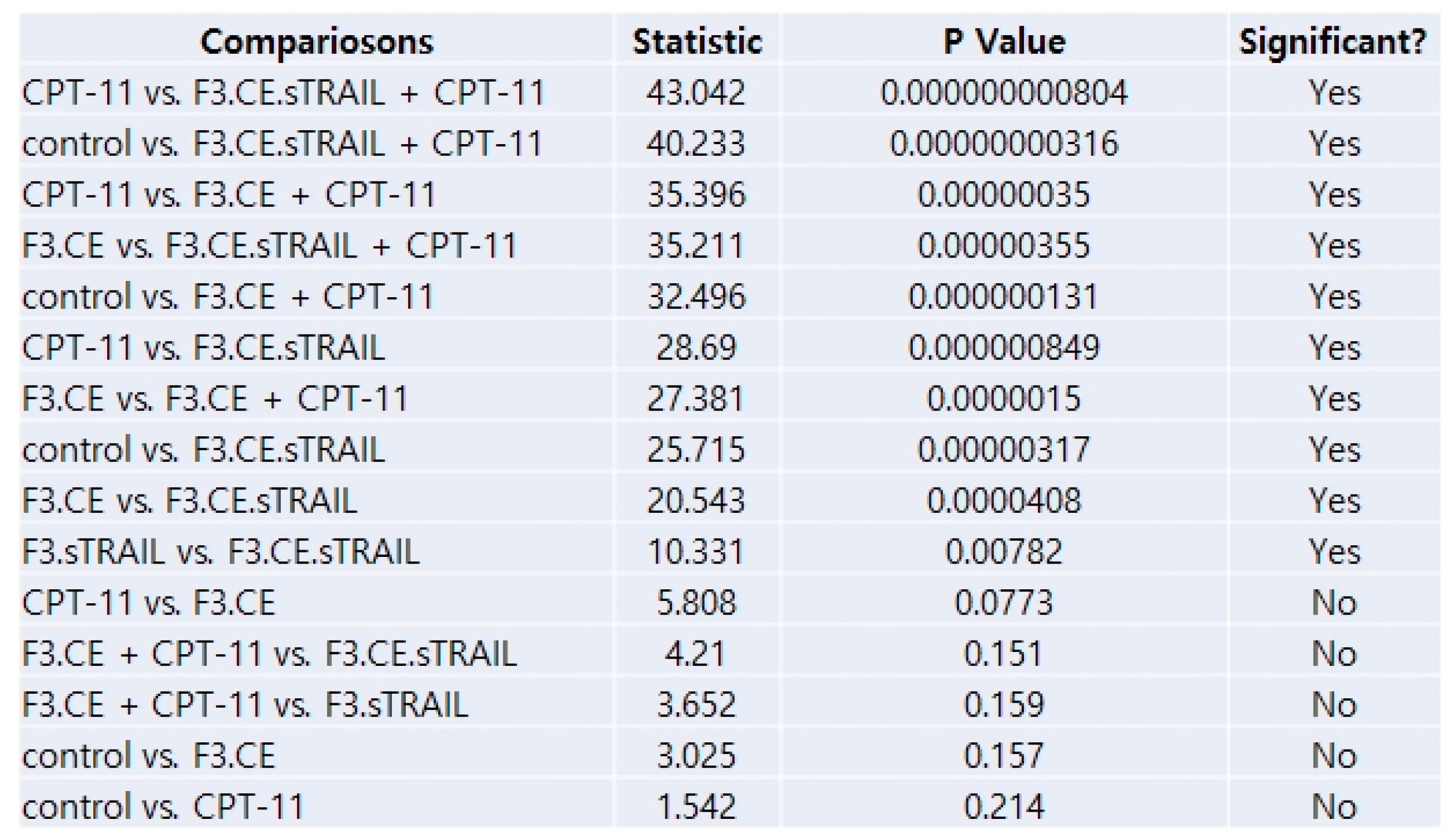Click statistic value 1.542
The height and width of the screenshot is (839, 1456).
tap(696, 806)
